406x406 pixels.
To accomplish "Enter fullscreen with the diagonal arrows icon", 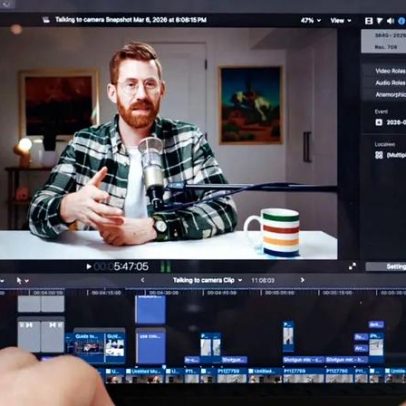I will 352,266.
